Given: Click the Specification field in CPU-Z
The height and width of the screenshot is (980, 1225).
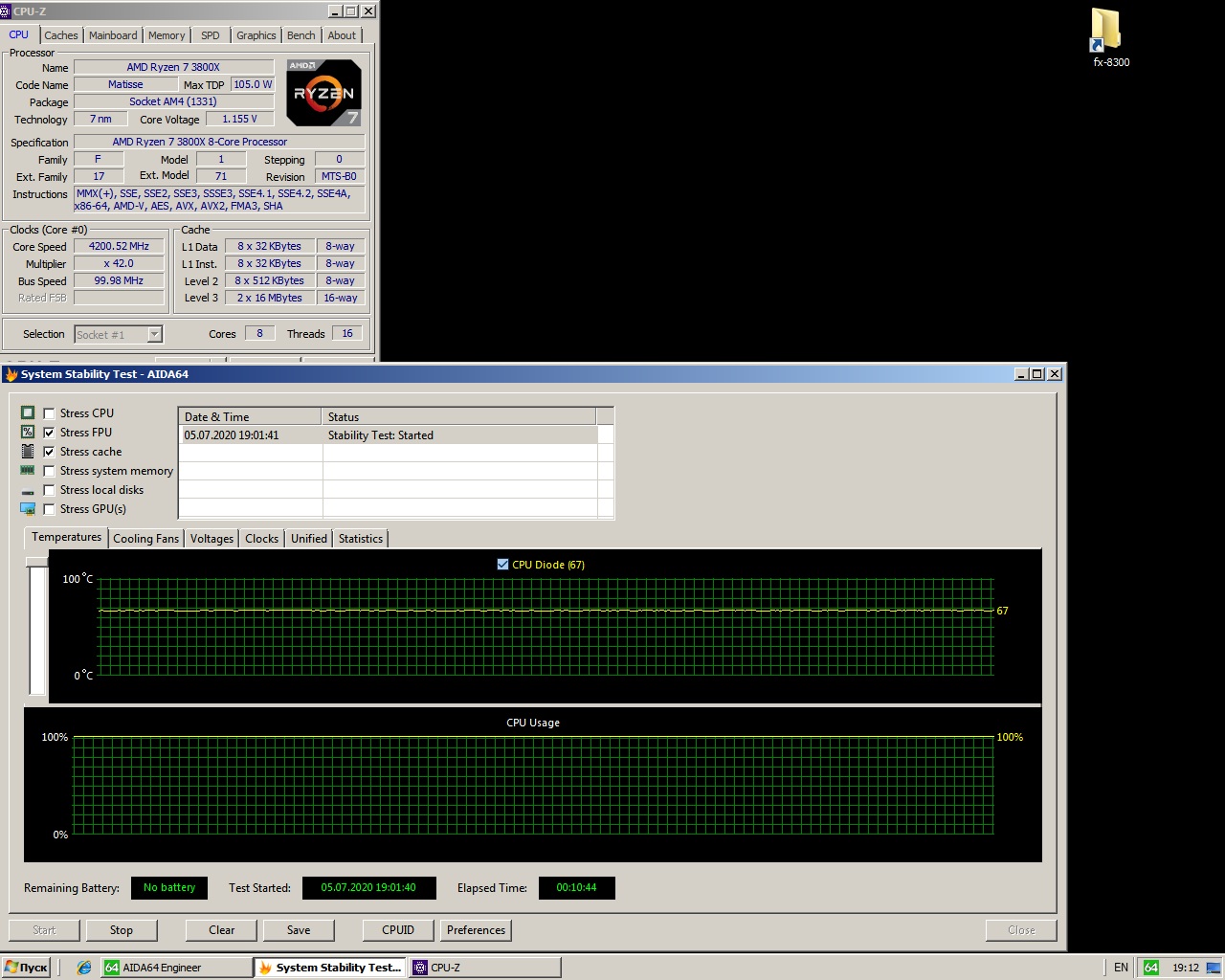Looking at the screenshot, I should (219, 142).
